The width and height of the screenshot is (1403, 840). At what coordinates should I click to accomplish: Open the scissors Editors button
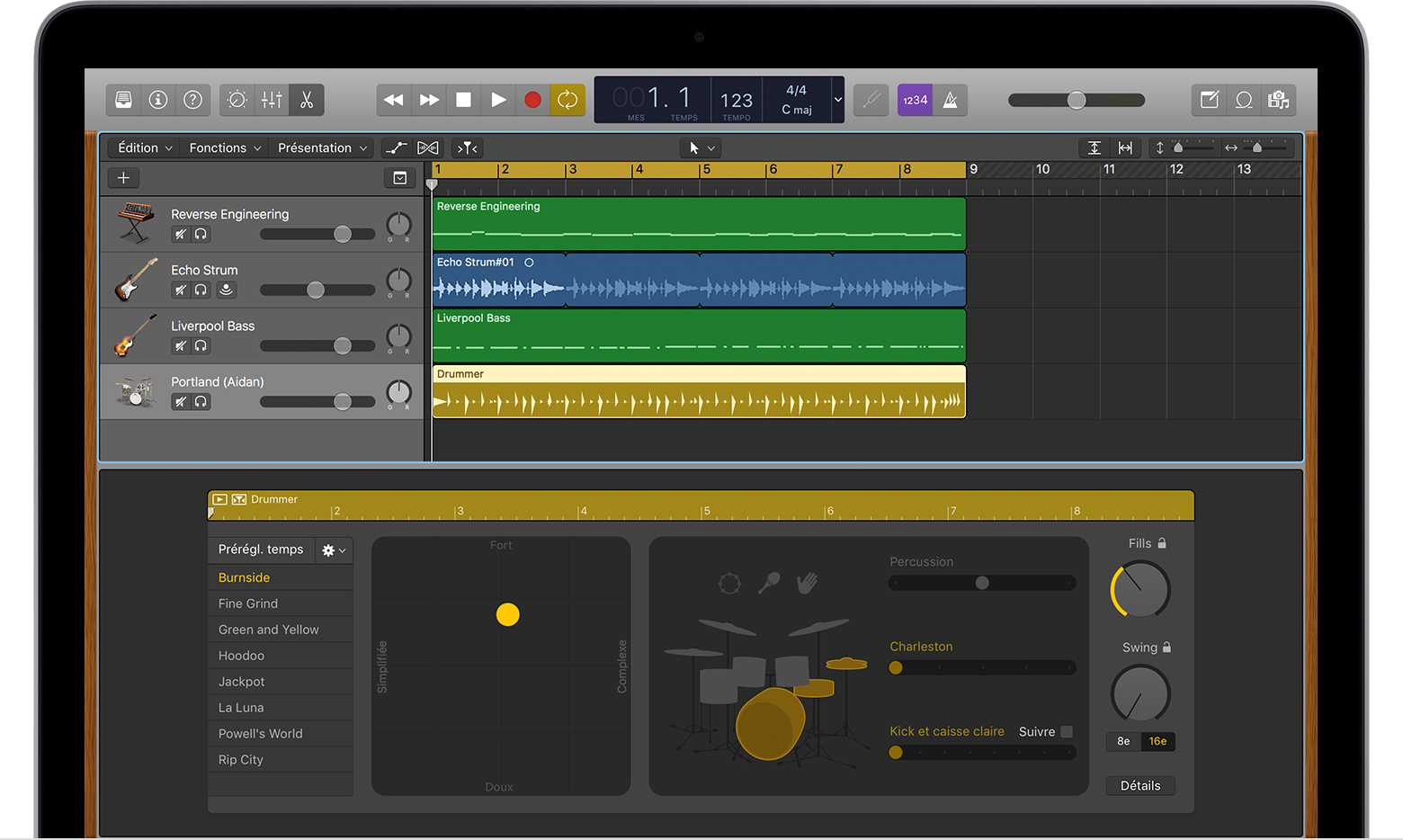307,100
